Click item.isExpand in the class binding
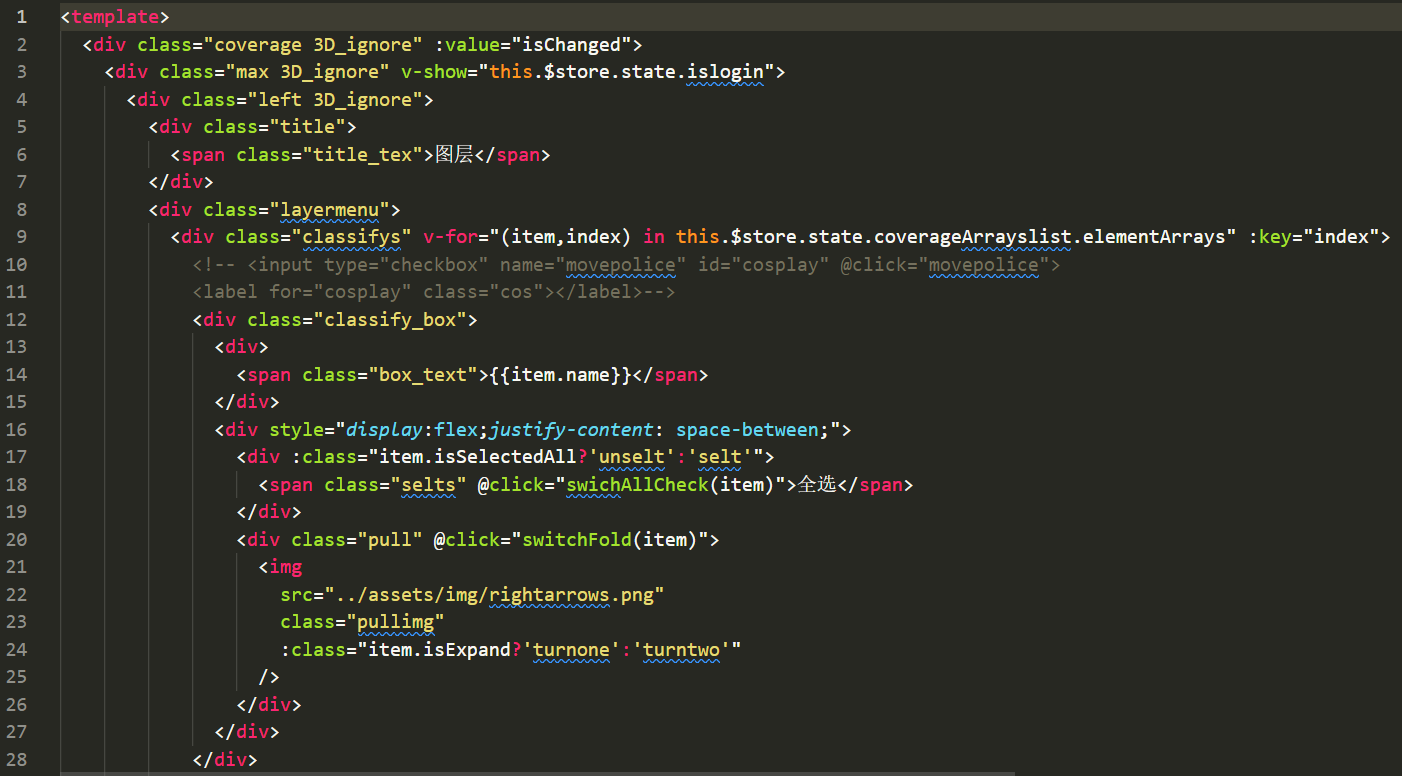Viewport: 1402px width, 776px height. pos(440,650)
